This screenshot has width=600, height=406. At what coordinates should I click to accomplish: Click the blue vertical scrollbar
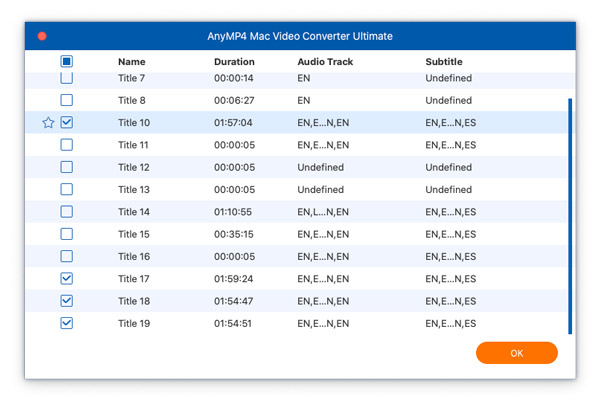point(570,215)
